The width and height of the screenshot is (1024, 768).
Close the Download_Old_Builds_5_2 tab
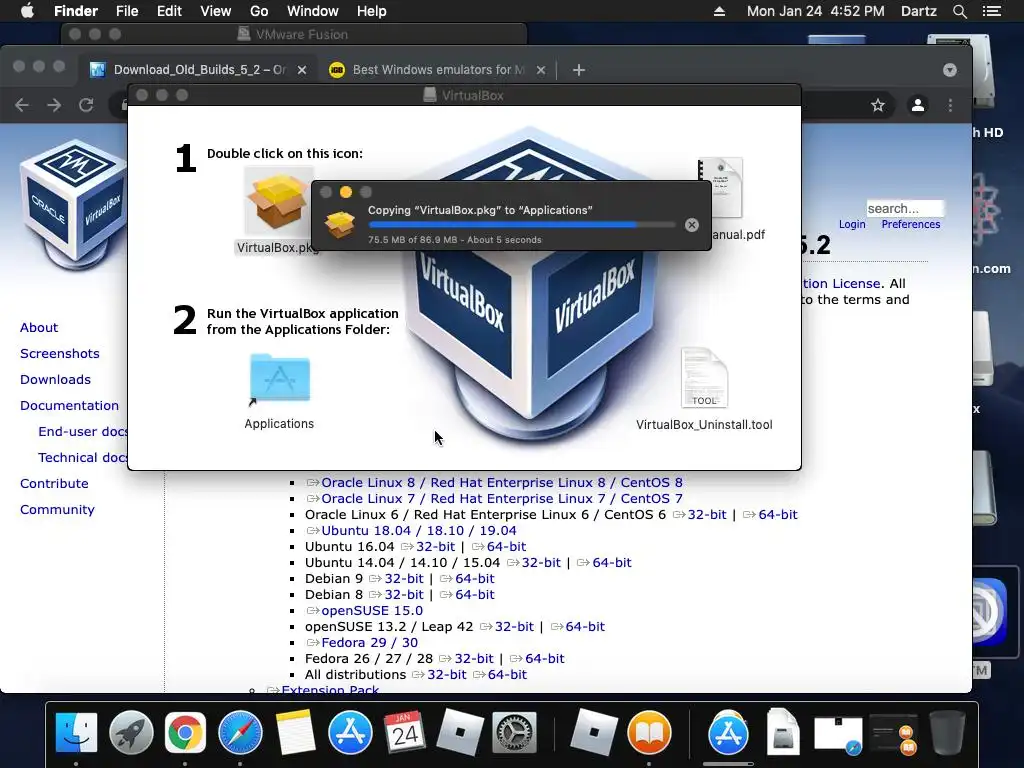[302, 70]
